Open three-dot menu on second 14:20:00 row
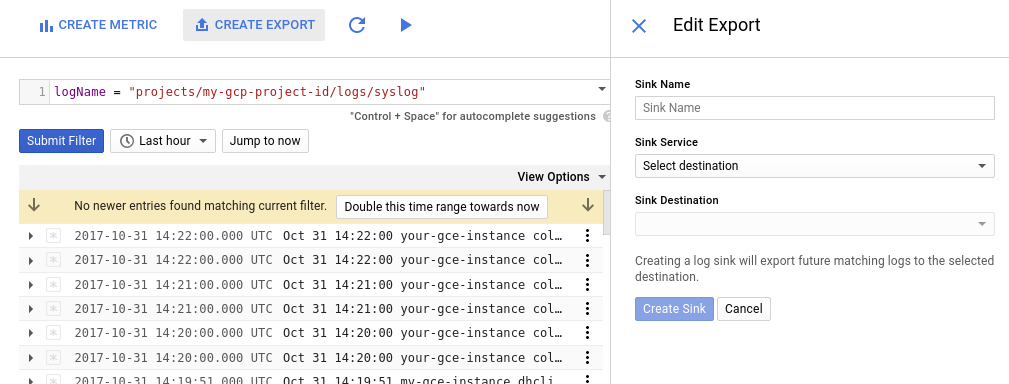This screenshot has height=384, width=1009. pyautogui.click(x=587, y=358)
